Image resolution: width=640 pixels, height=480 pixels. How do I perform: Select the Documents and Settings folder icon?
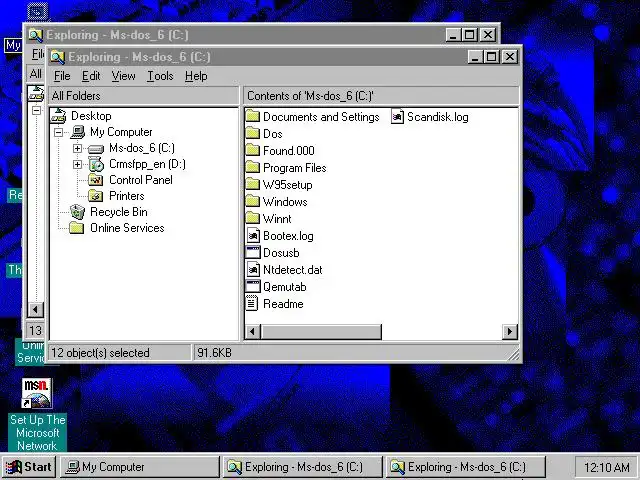coord(253,117)
